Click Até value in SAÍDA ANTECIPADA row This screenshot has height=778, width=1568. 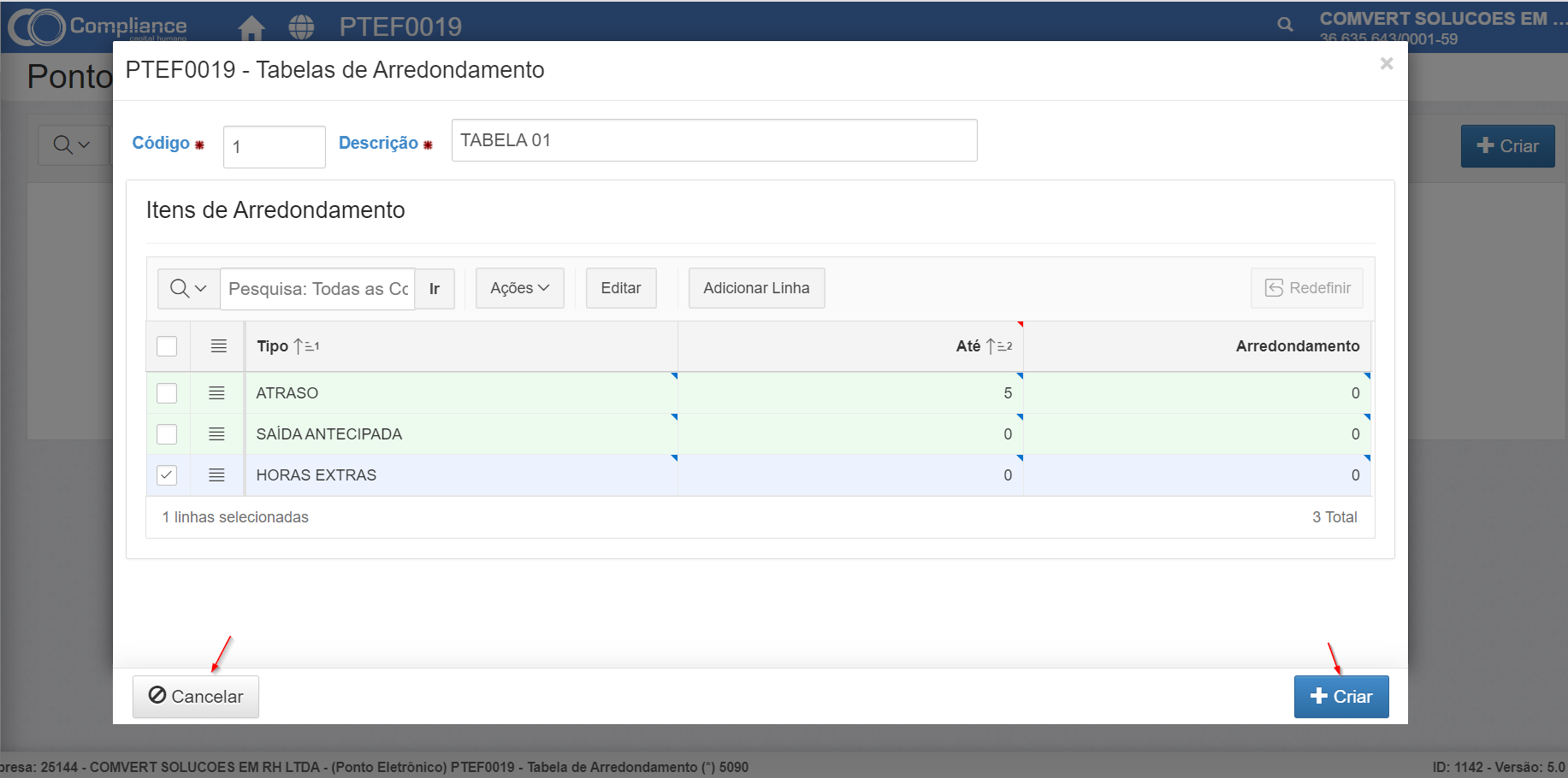pos(851,434)
